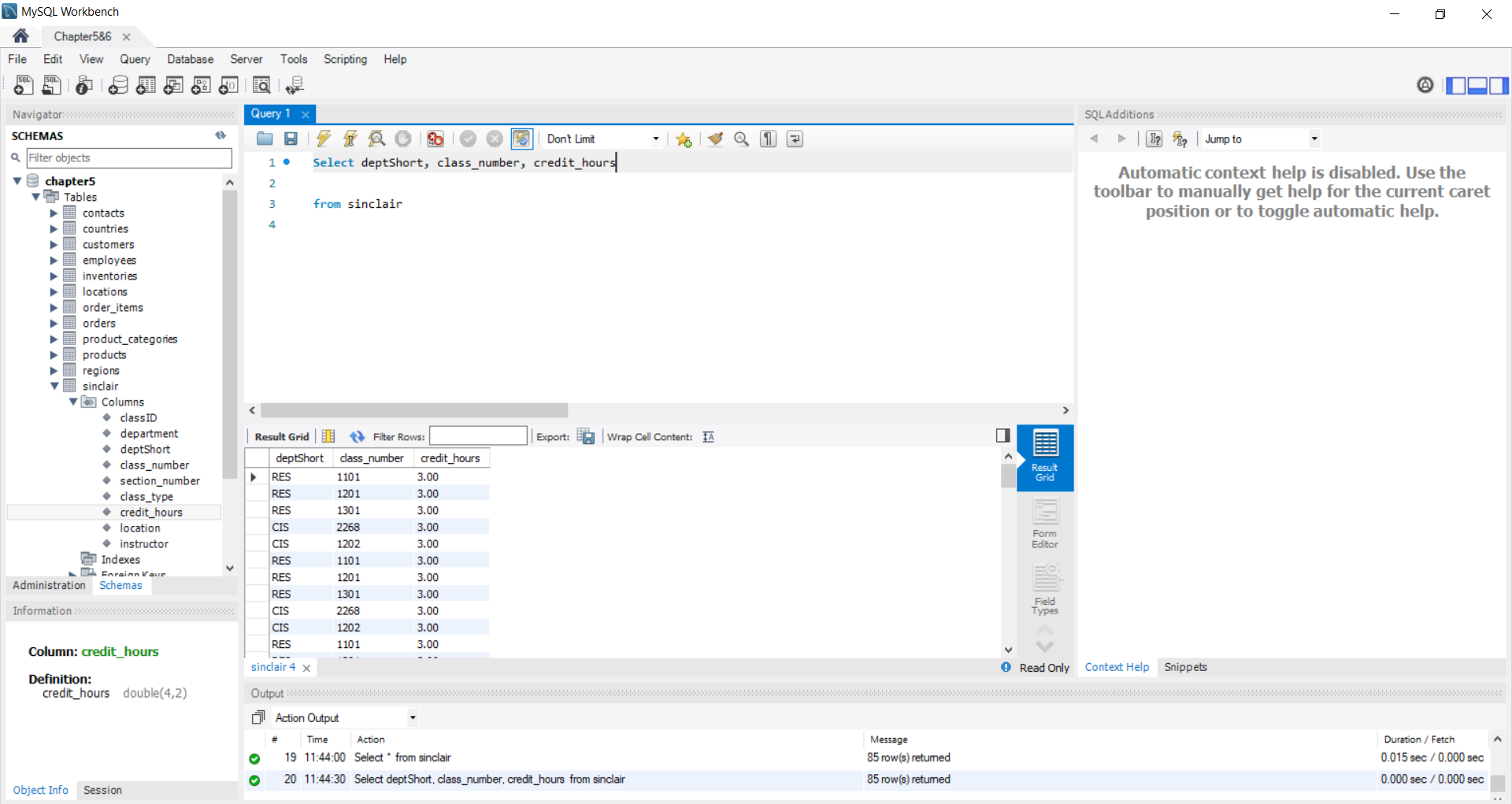The width and height of the screenshot is (1512, 804).
Task: Go to the Workbench home screen
Action: coord(20,36)
